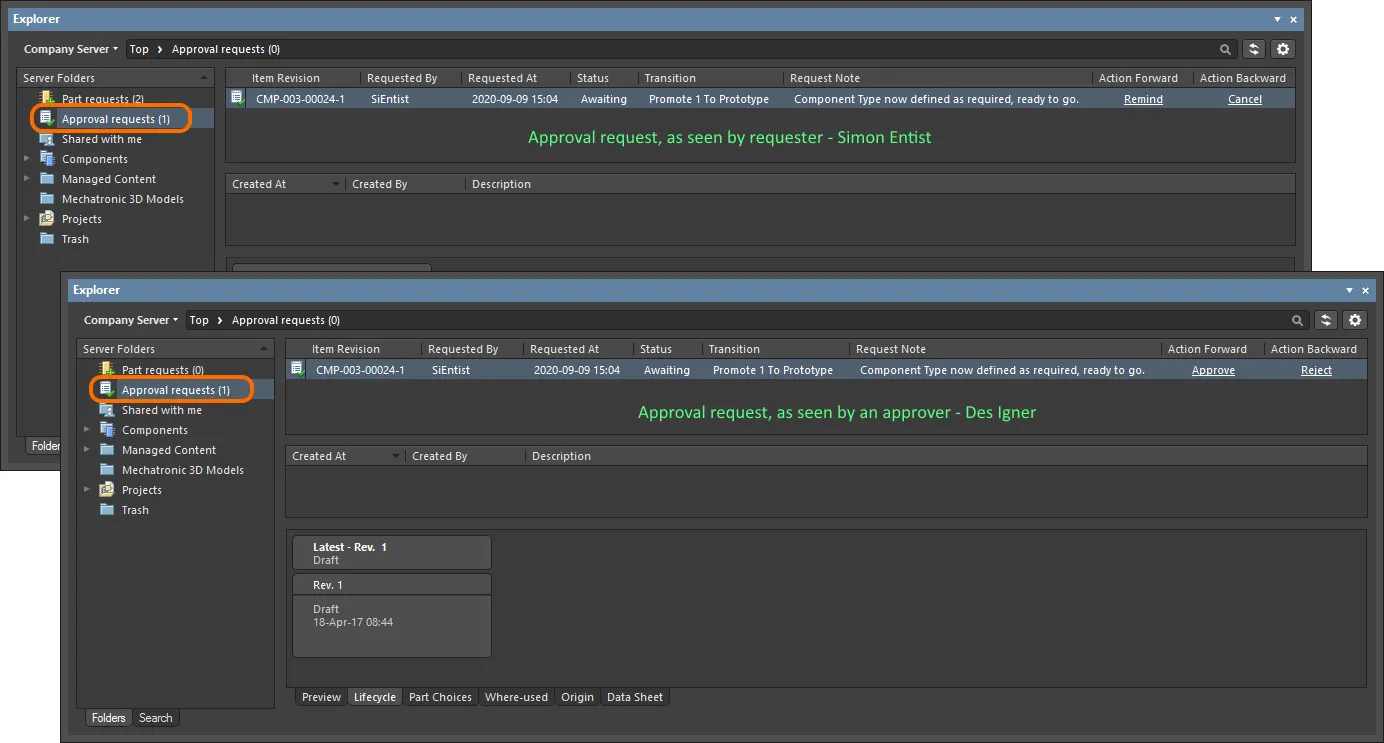Select Mechatronic 3D Models in front folder tree

[183, 470]
